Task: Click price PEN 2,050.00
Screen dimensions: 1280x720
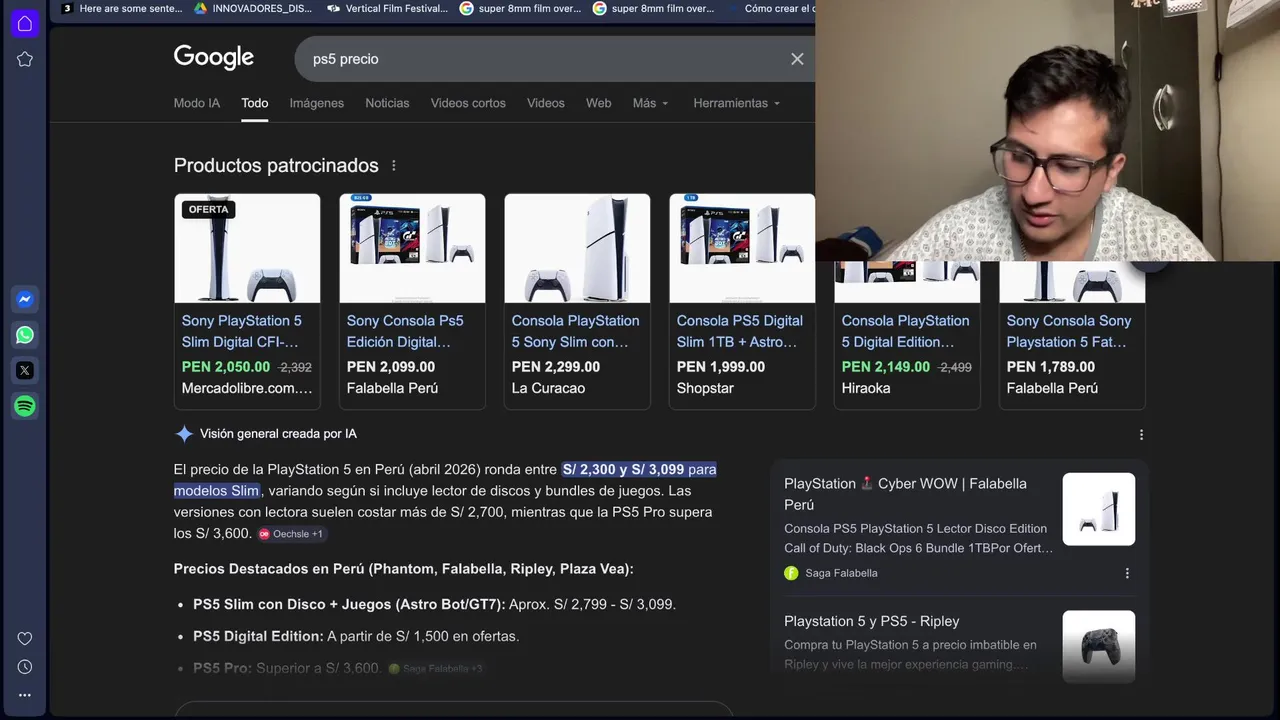Action: (x=226, y=367)
